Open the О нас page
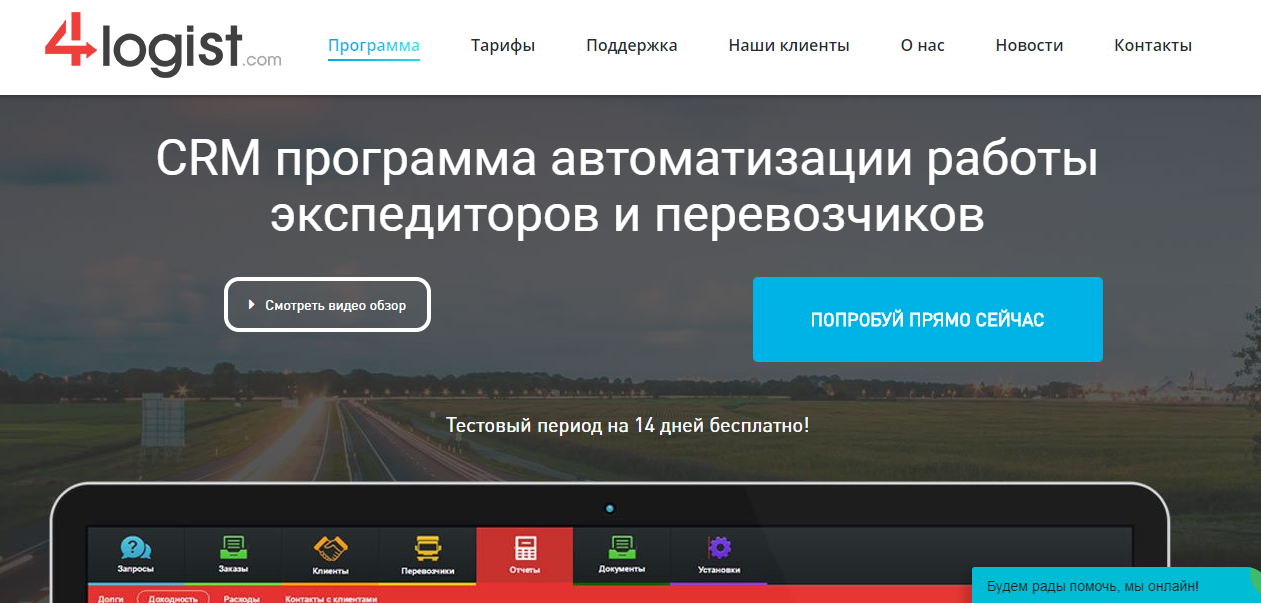The width and height of the screenshot is (1261, 603). click(923, 45)
